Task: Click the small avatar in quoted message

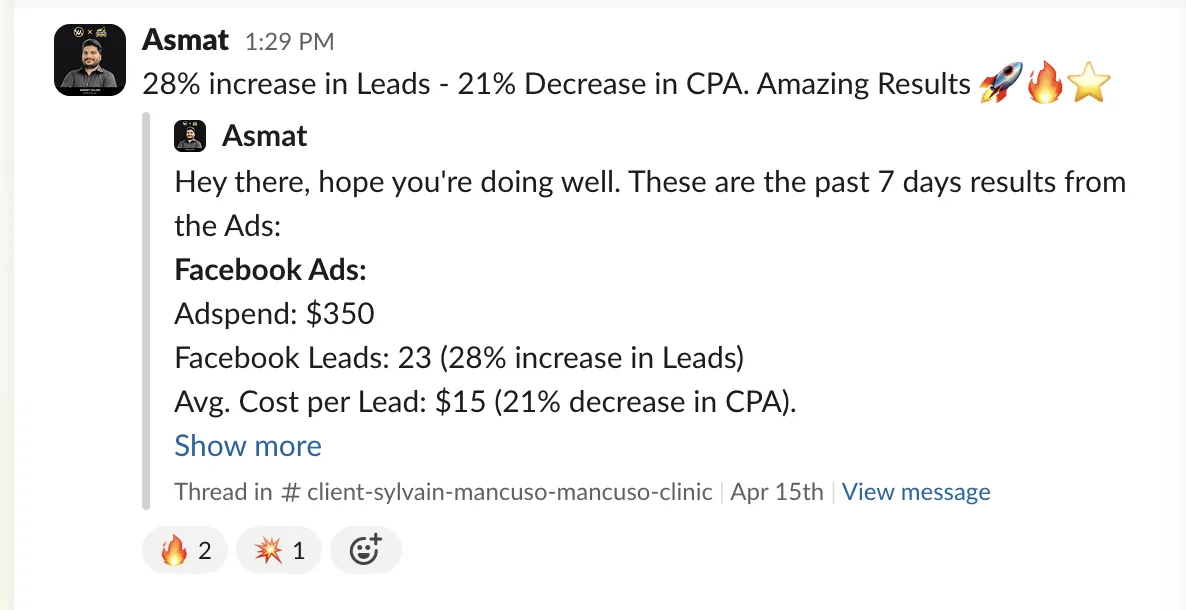Action: coord(190,136)
